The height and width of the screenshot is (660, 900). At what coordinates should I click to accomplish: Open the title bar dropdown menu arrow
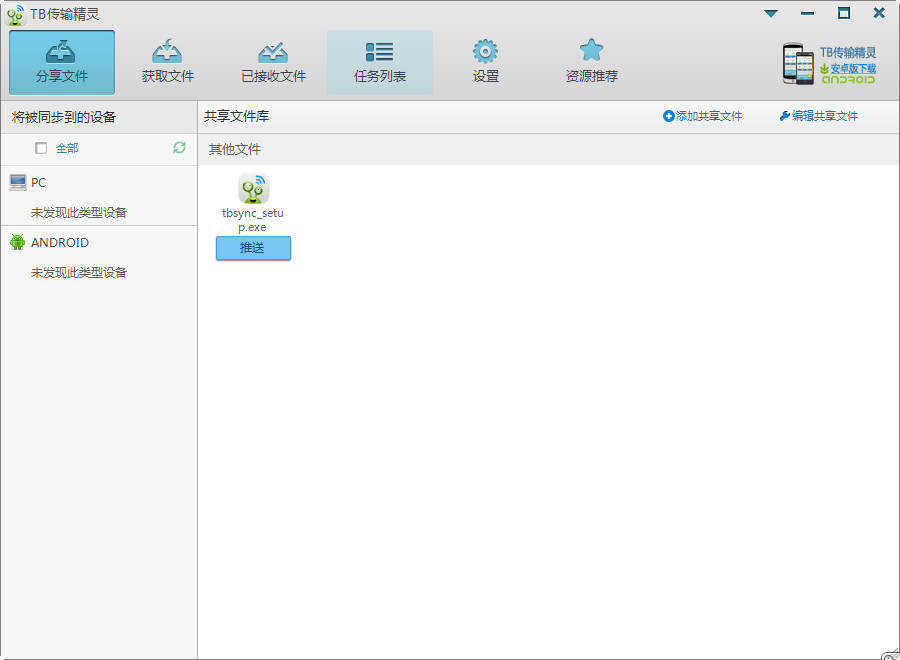(x=771, y=13)
